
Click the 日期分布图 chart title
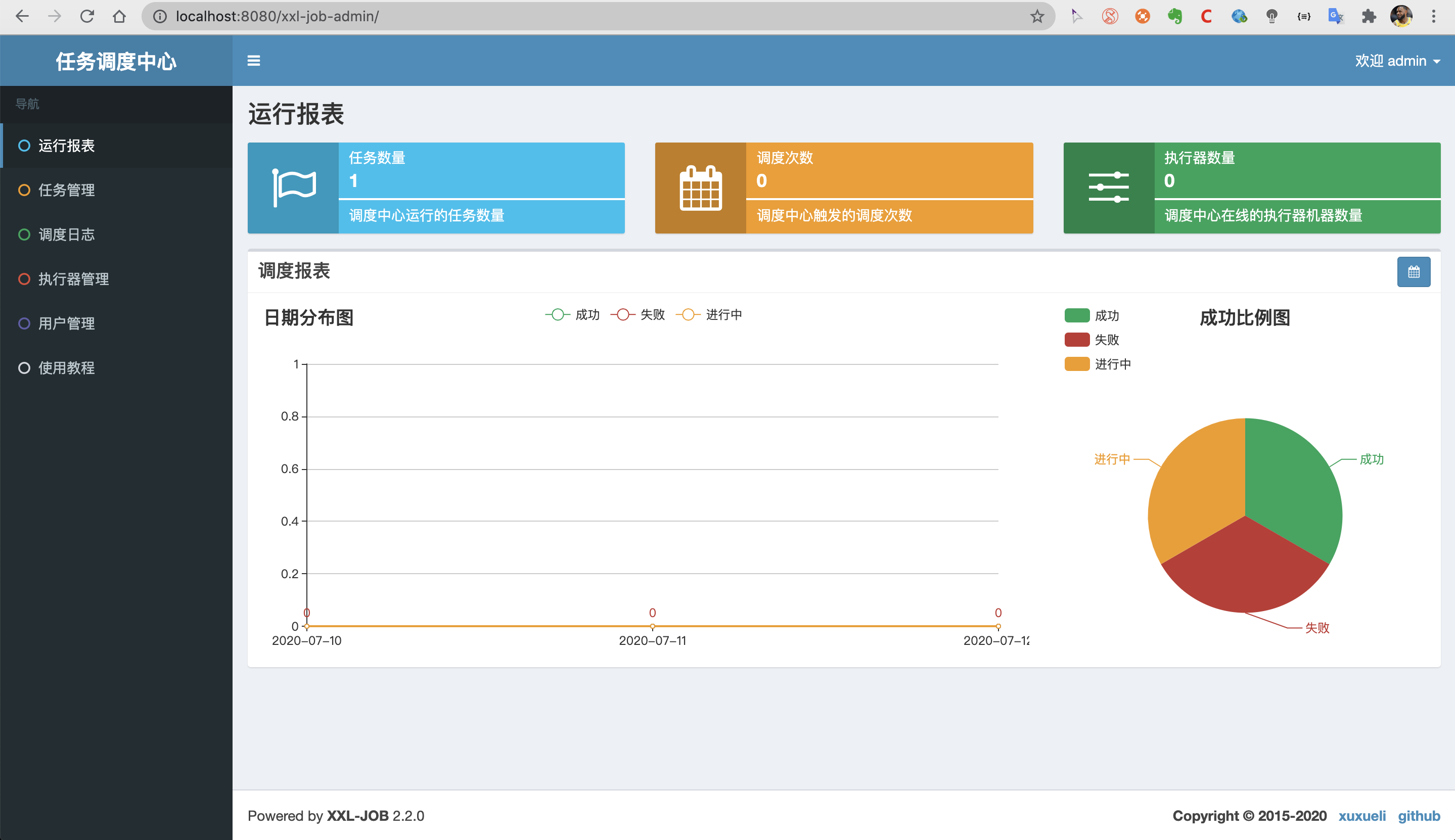(309, 317)
